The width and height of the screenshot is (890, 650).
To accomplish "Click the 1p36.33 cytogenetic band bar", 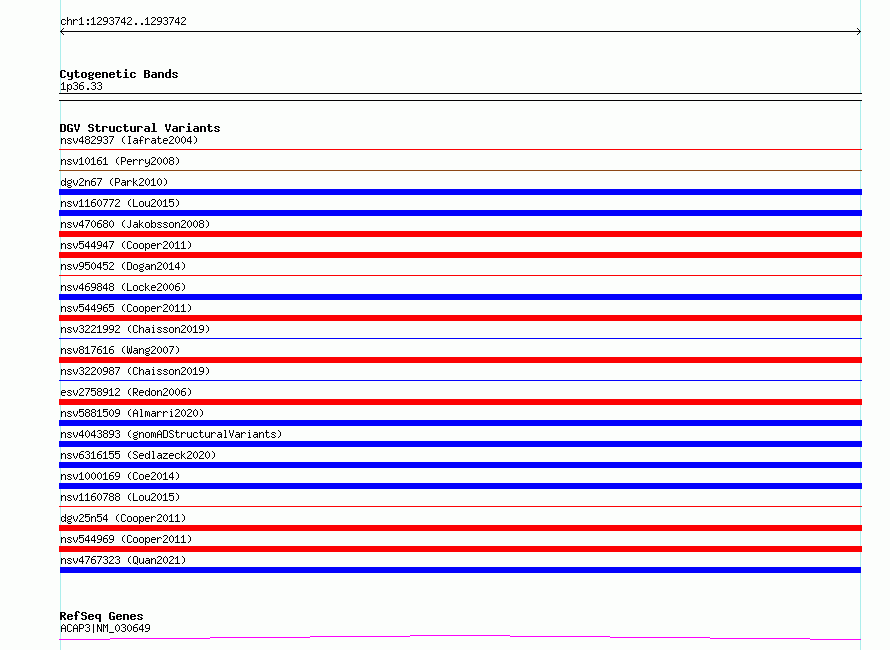I will point(460,97).
